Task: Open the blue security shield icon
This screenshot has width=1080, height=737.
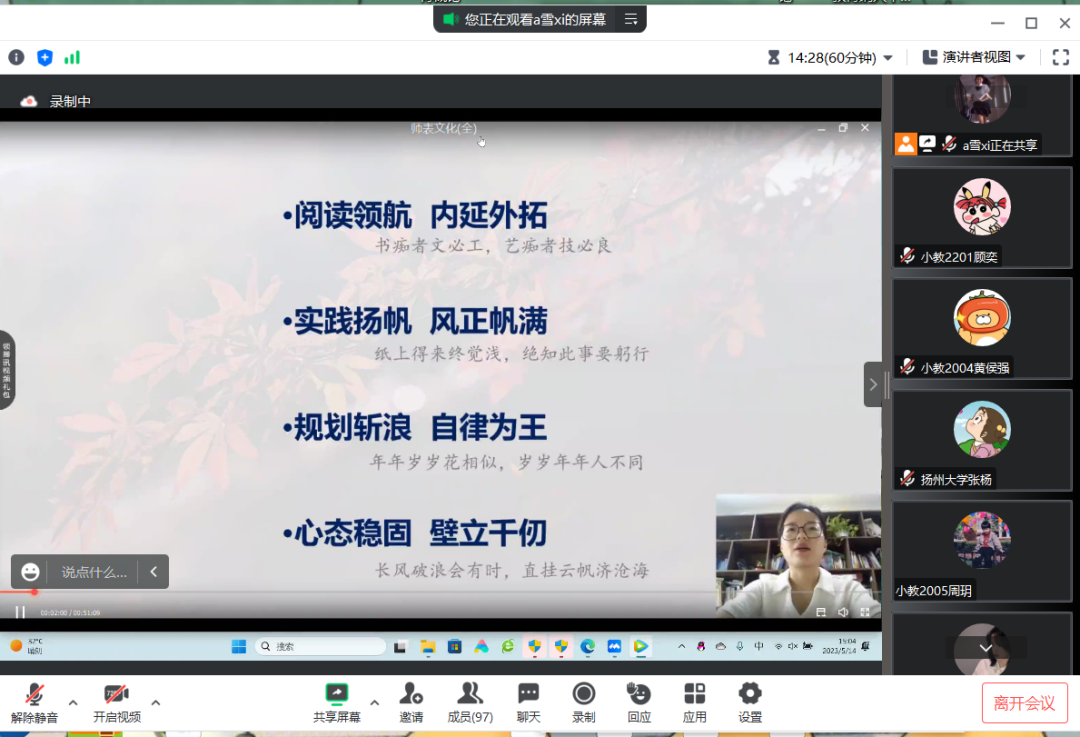Action: coord(44,58)
